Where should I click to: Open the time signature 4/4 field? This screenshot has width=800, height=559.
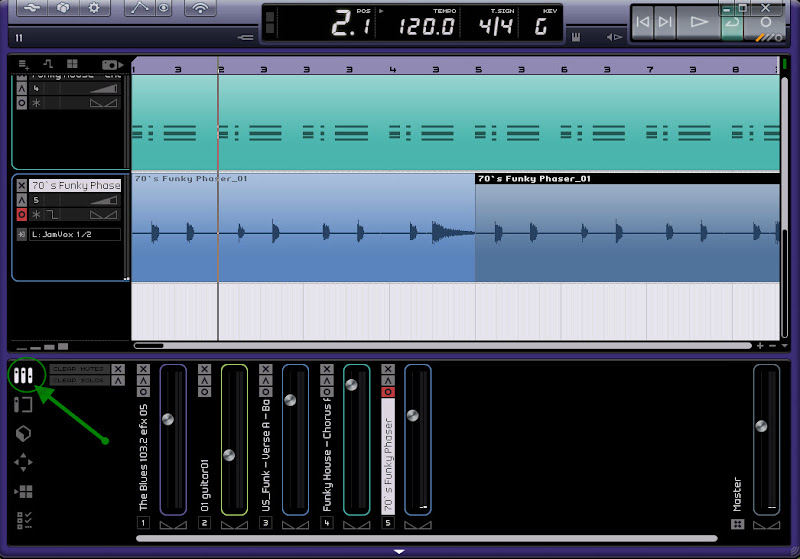pos(494,25)
